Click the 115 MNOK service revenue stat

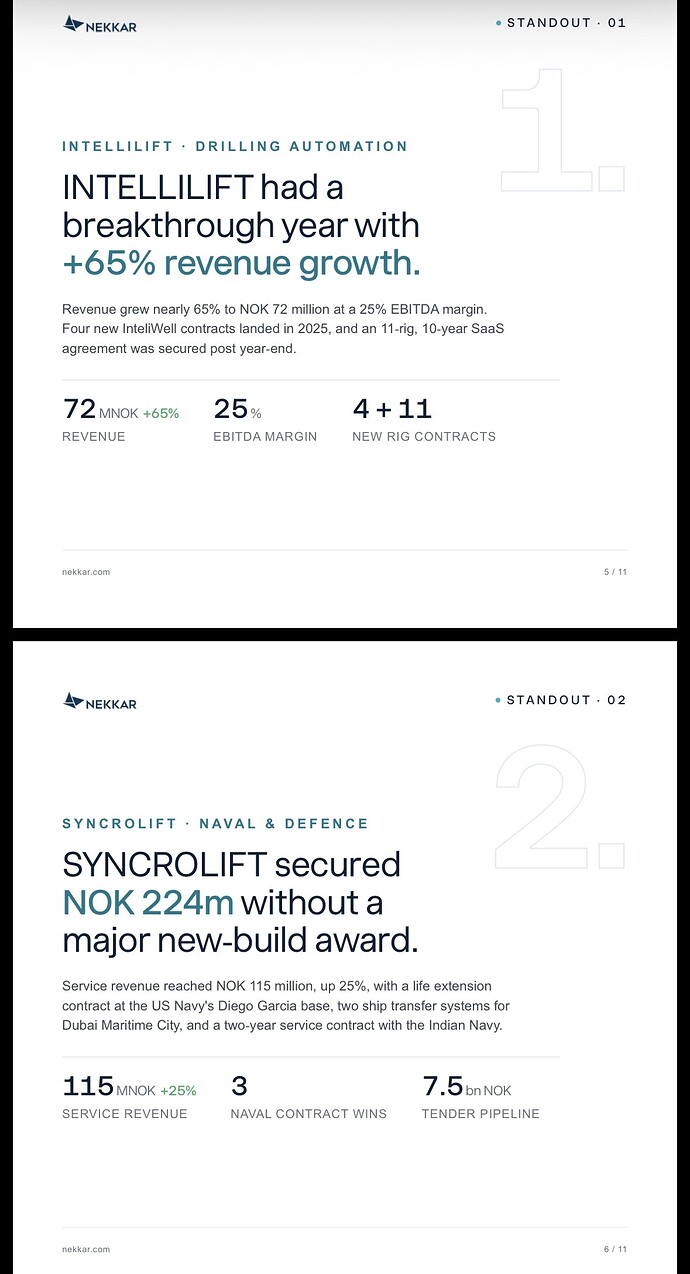tap(129, 1086)
